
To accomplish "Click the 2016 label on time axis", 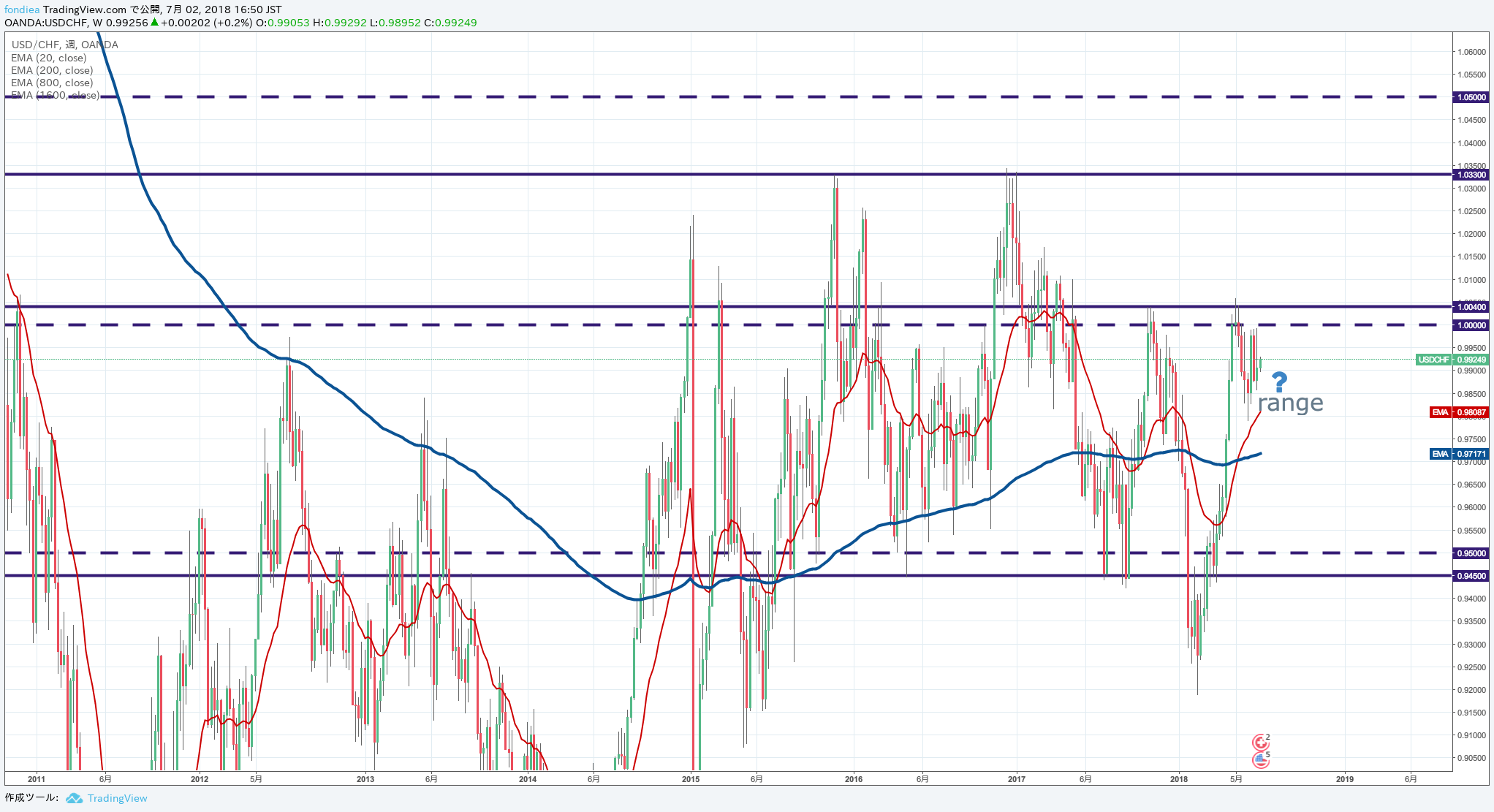I will tap(854, 779).
